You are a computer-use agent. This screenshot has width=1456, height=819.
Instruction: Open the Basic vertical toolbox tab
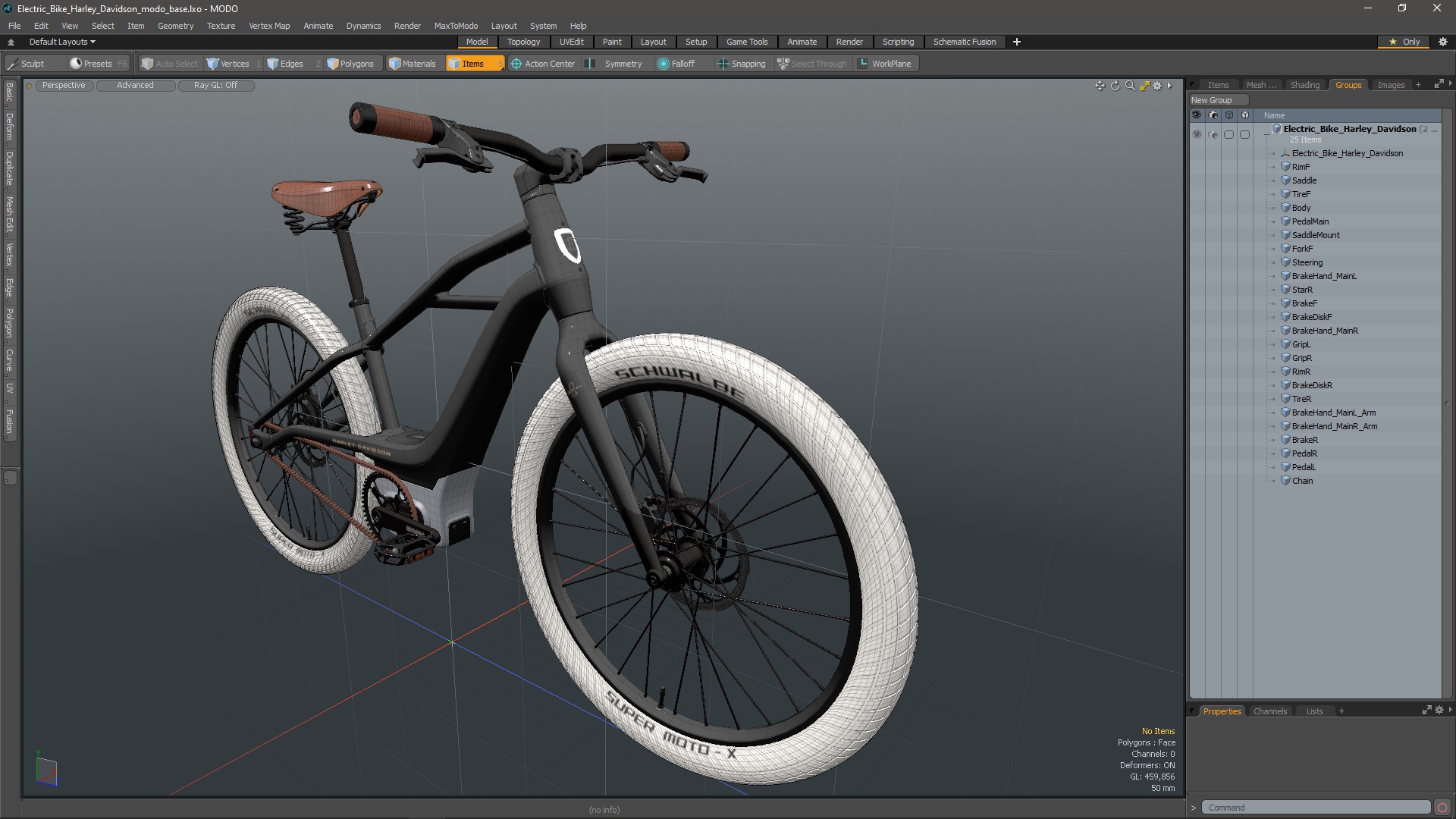click(9, 93)
